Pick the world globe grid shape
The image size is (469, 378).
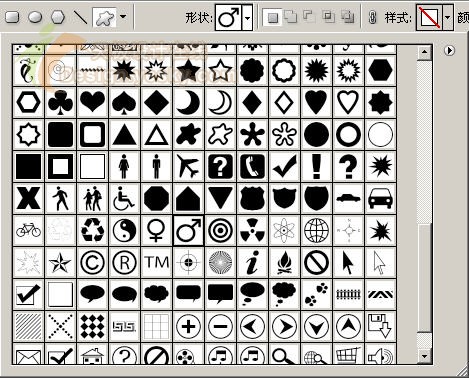316,230
